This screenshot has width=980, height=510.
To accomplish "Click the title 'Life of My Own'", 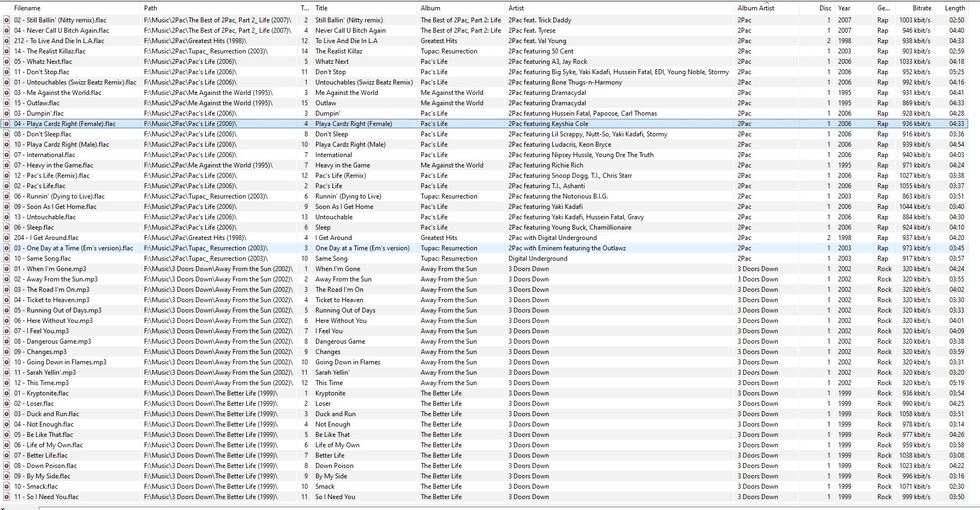I will click(x=338, y=446).
